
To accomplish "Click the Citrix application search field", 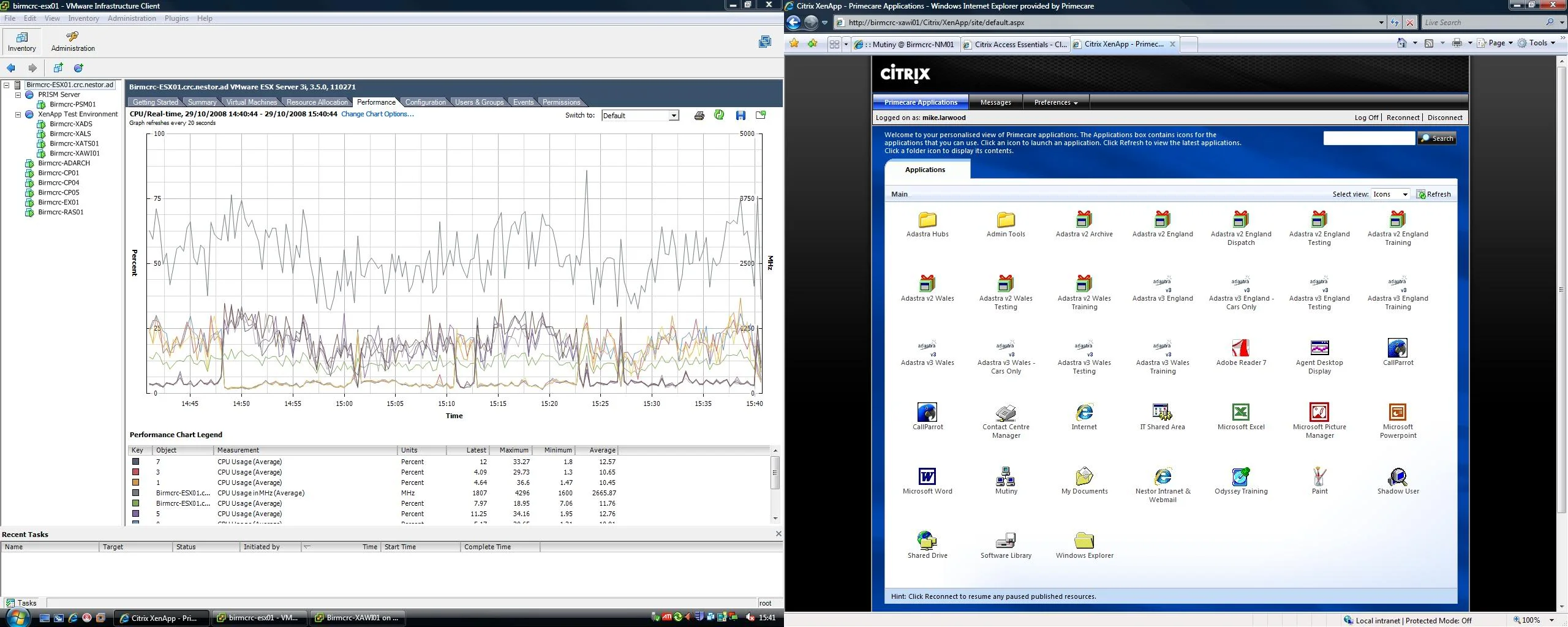I will (x=1369, y=138).
